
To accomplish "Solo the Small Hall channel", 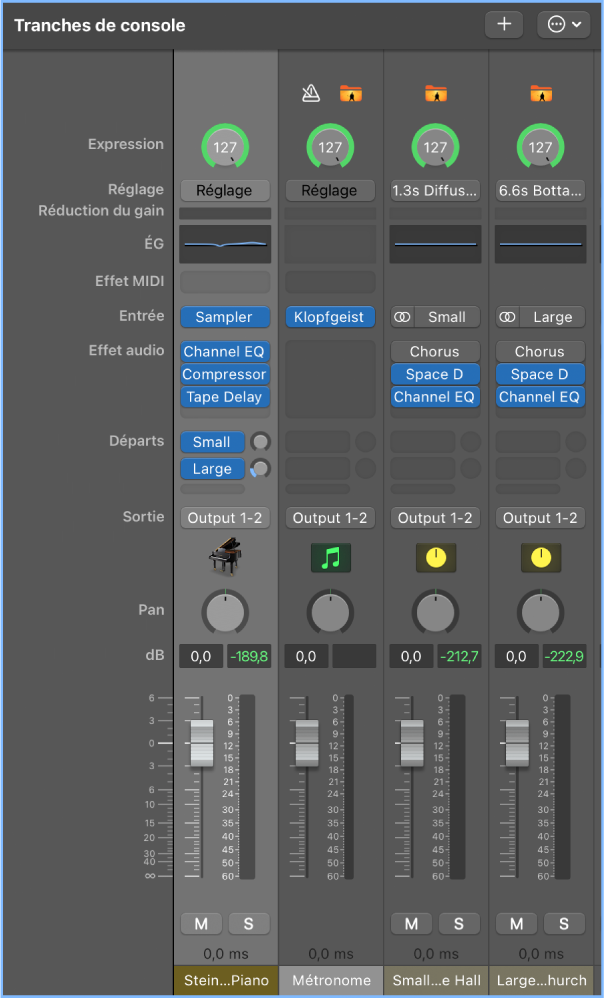I will [459, 923].
